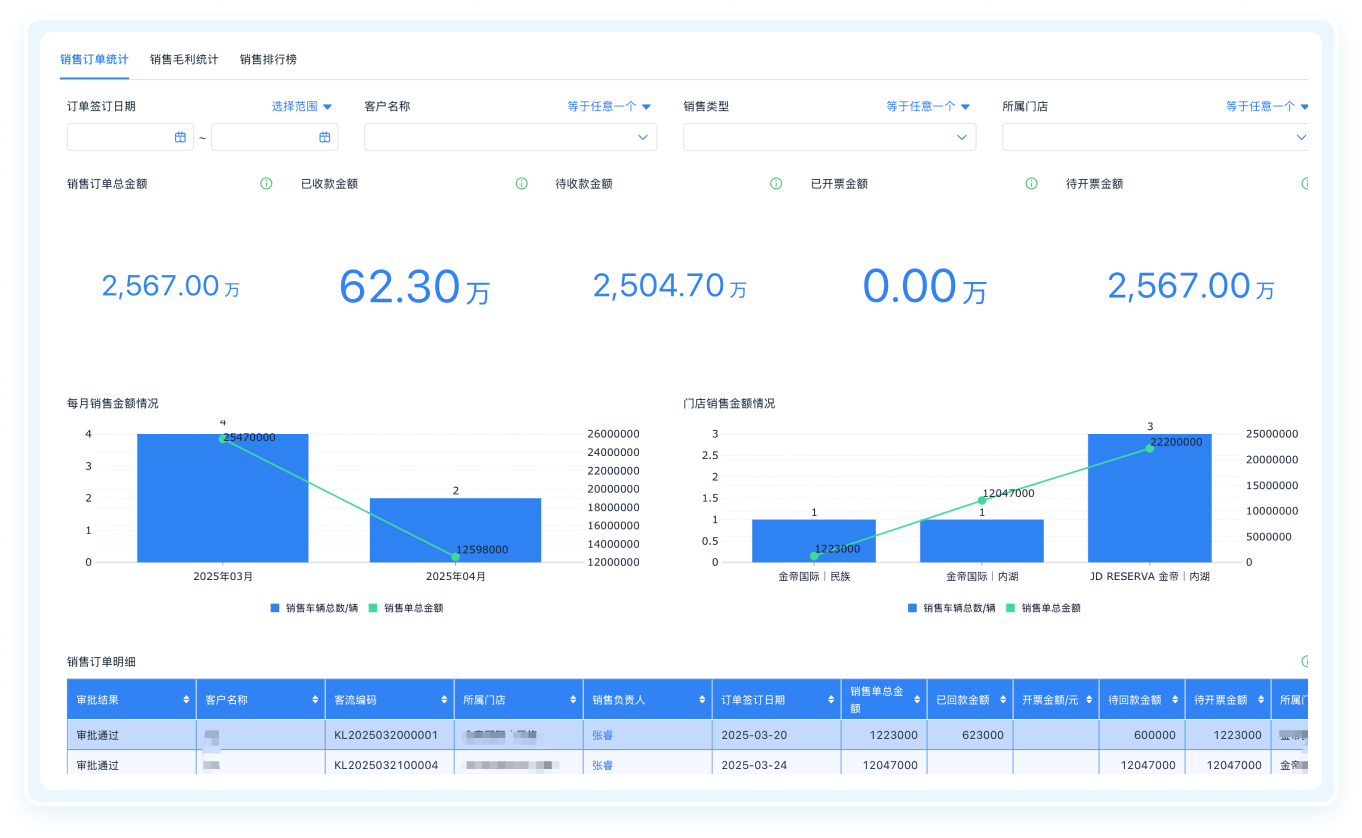The width and height of the screenshot is (1362, 838).
Task: Click the 2025-03-24 date cell
Action: (776, 765)
